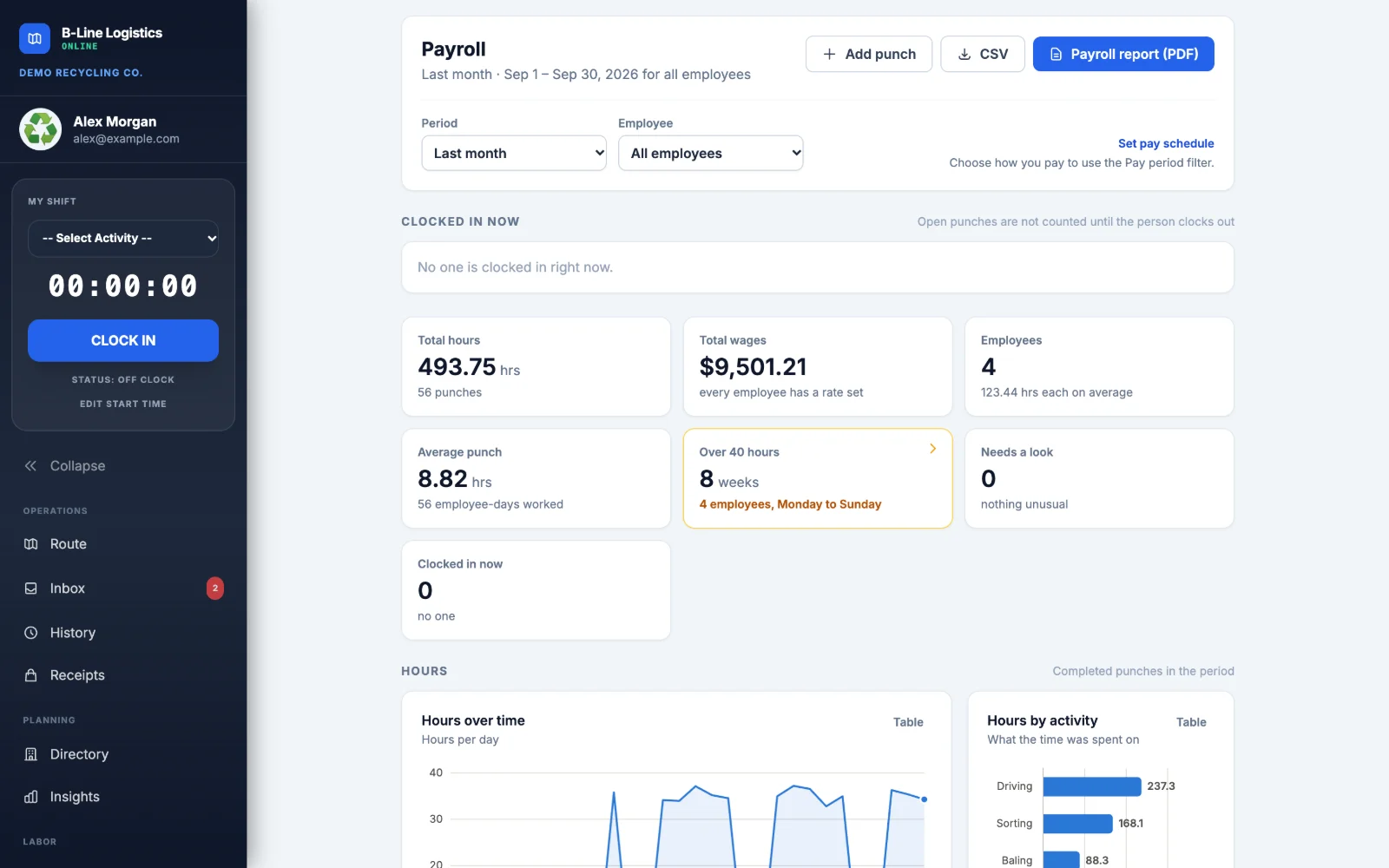
Task: Click the Insights chart icon
Action: [x=31, y=797]
